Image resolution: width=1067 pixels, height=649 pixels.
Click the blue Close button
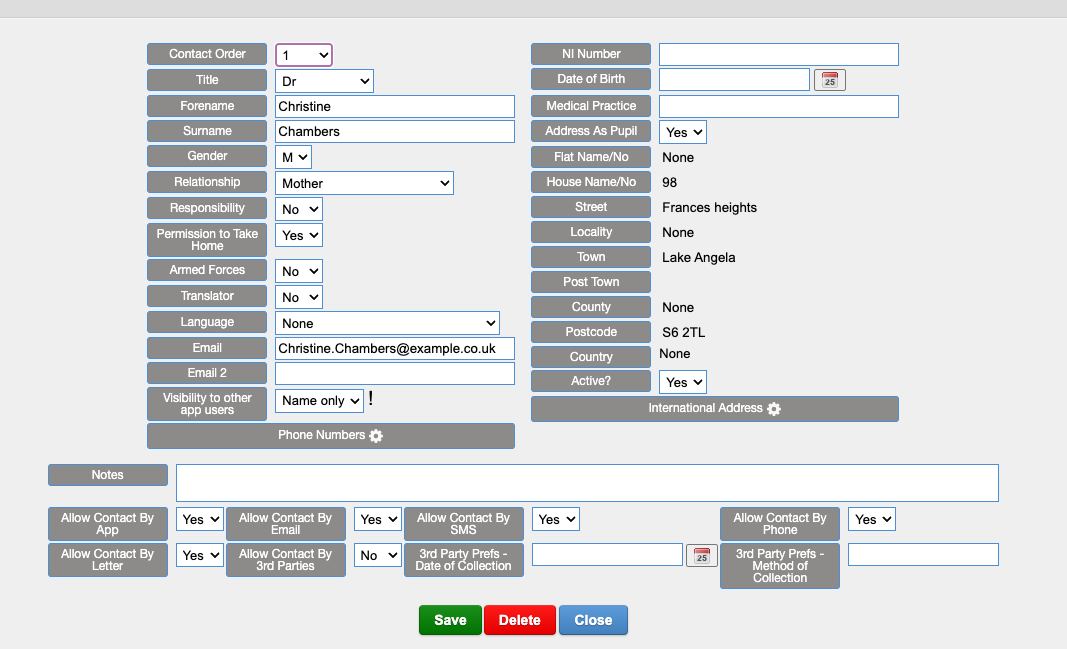(x=593, y=620)
